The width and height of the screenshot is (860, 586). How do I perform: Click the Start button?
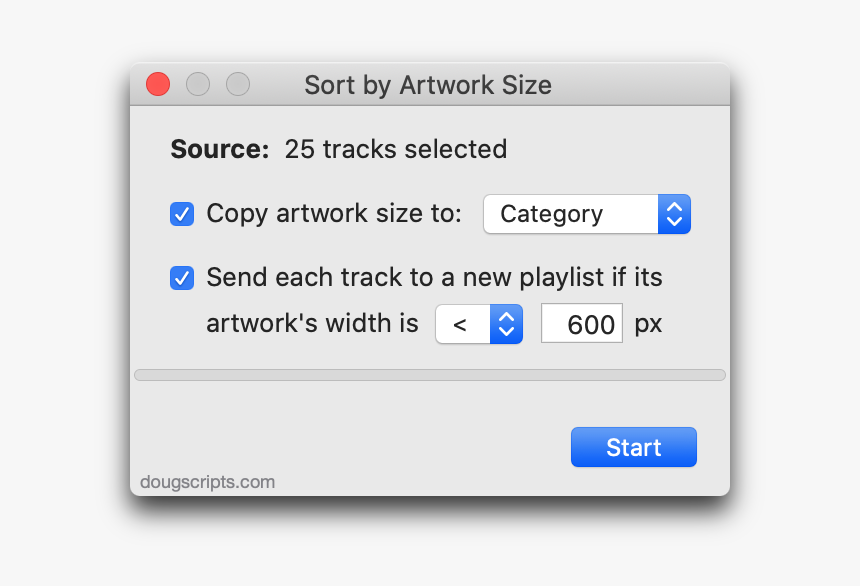(634, 447)
